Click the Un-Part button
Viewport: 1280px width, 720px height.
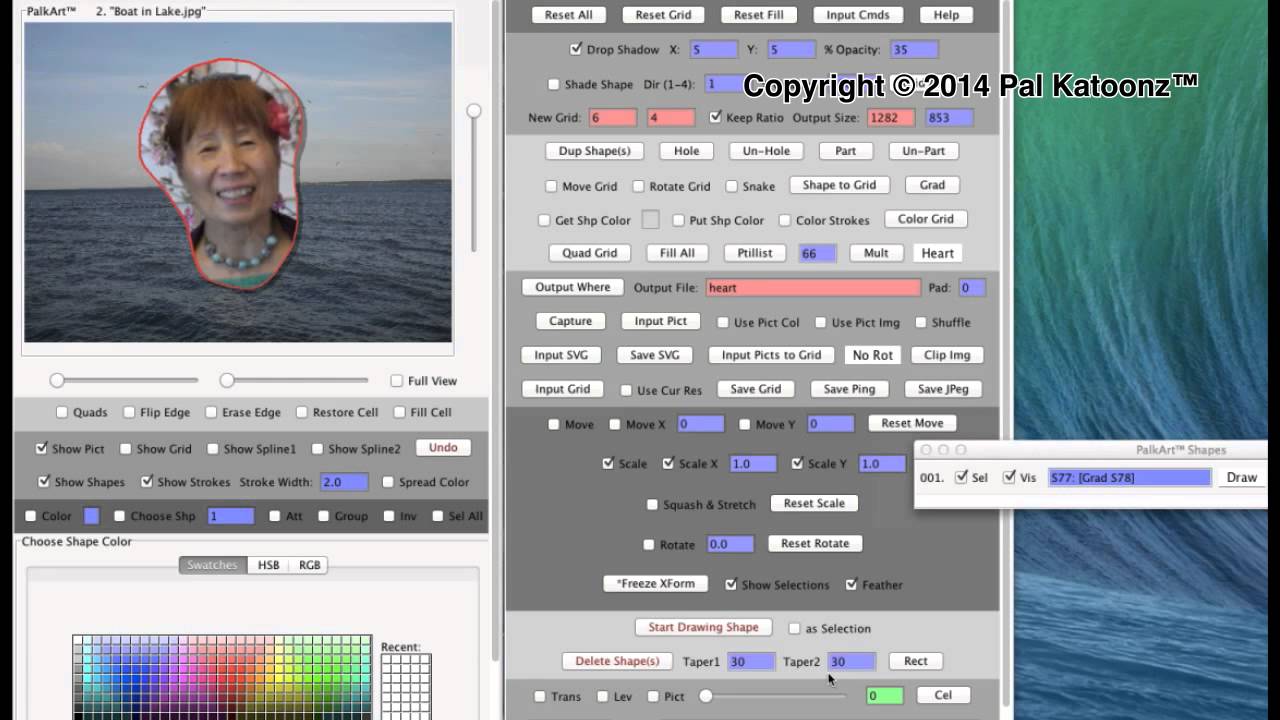[923, 151]
